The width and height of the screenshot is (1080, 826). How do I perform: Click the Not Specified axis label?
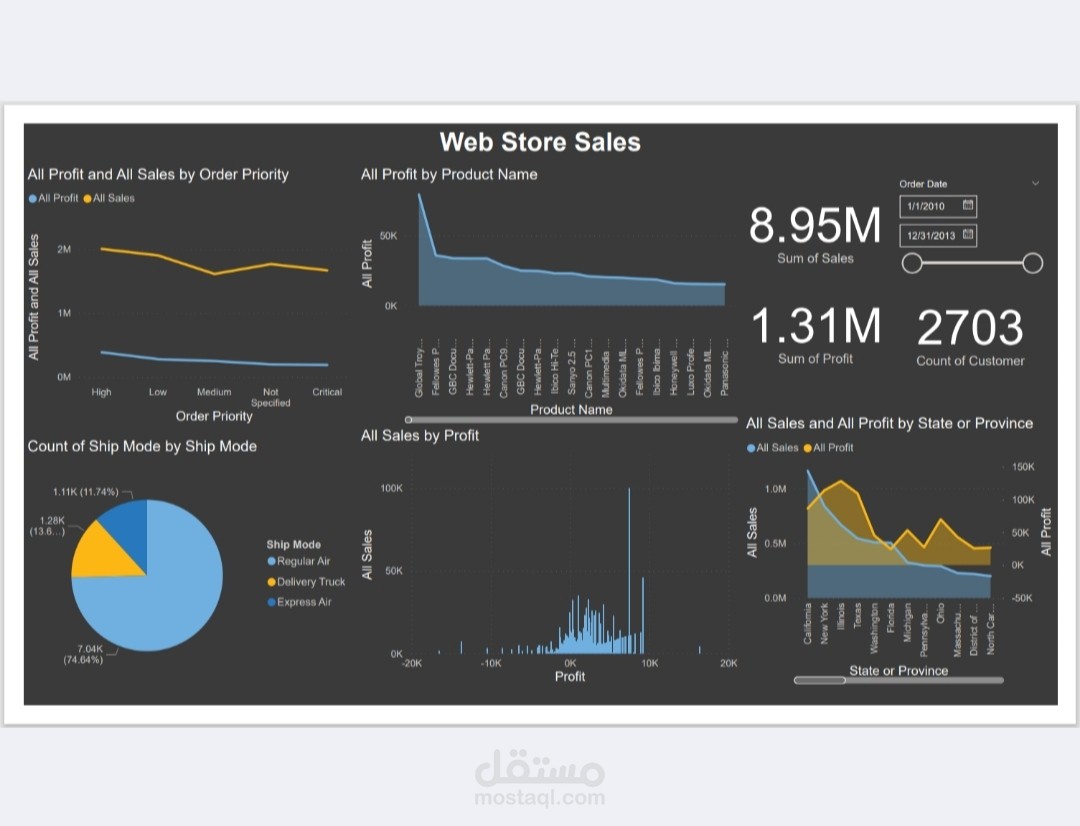(271, 397)
